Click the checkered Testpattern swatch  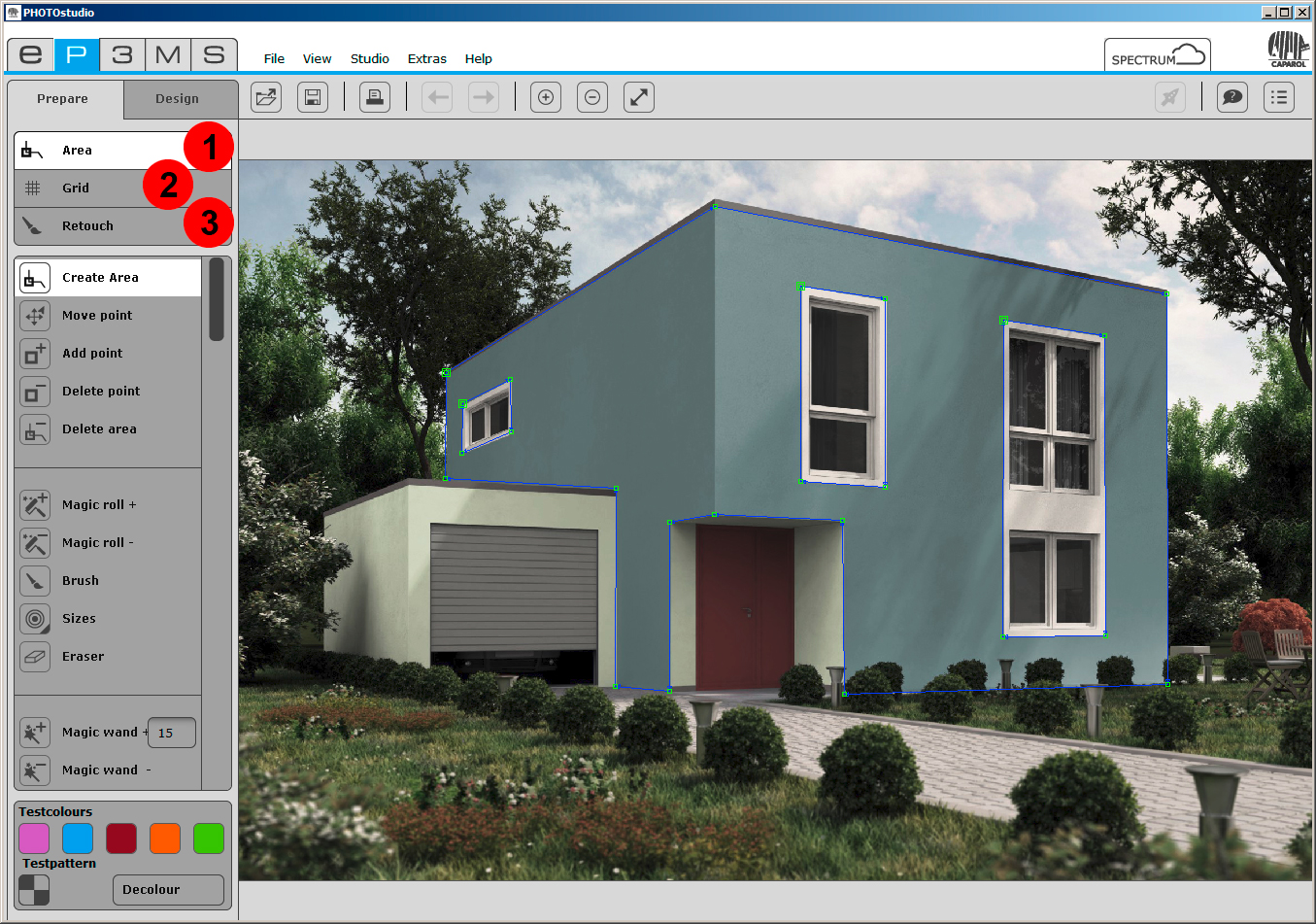click(34, 890)
